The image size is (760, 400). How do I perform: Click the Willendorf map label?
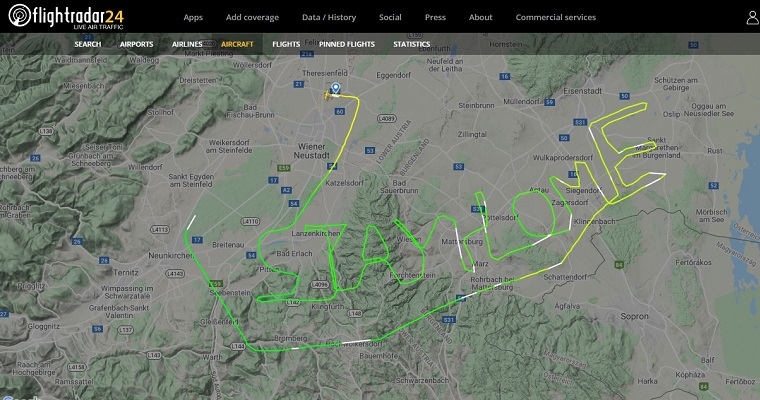(x=145, y=167)
